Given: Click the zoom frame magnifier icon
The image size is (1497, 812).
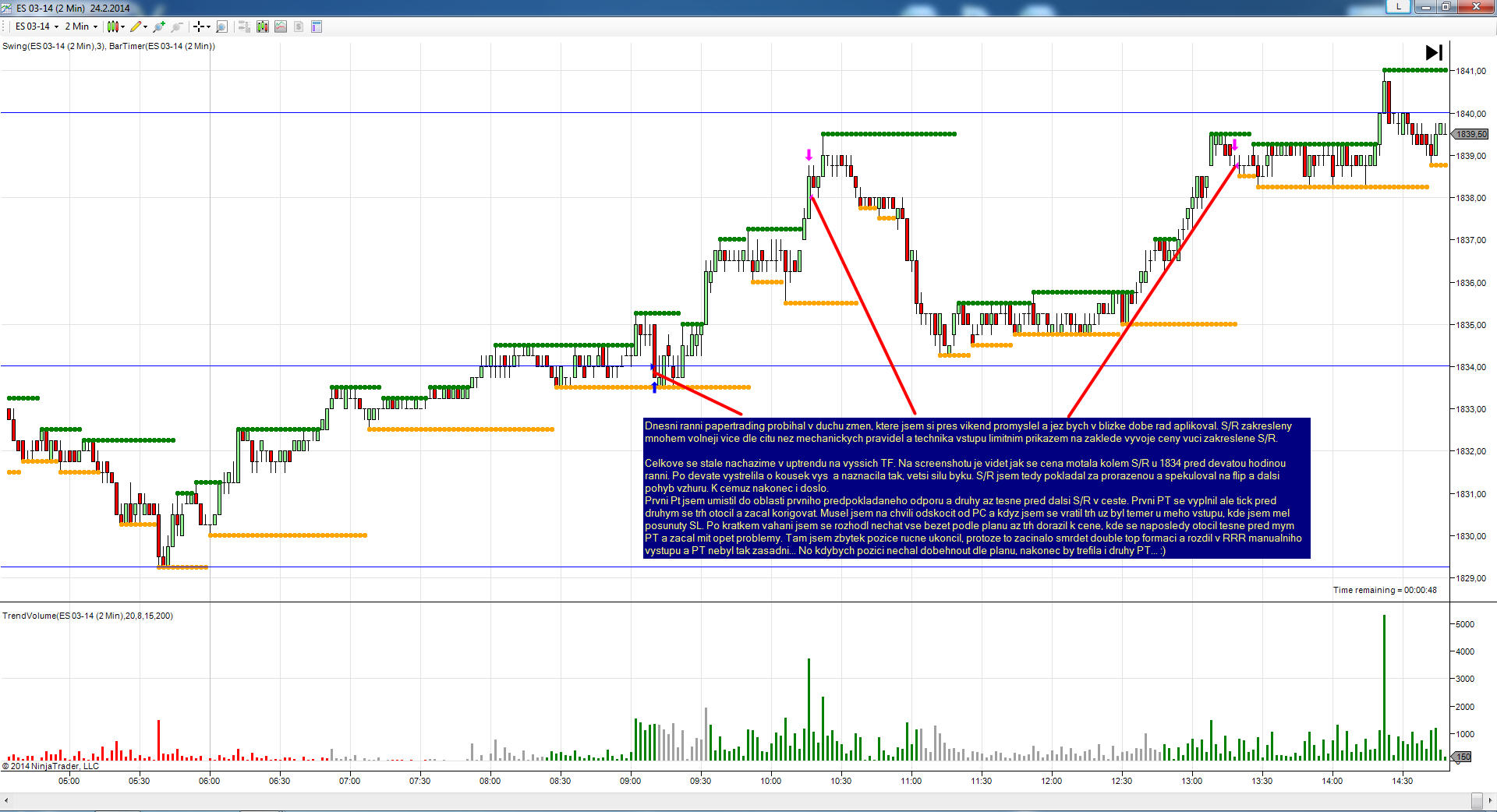Looking at the screenshot, I should click(x=221, y=26).
